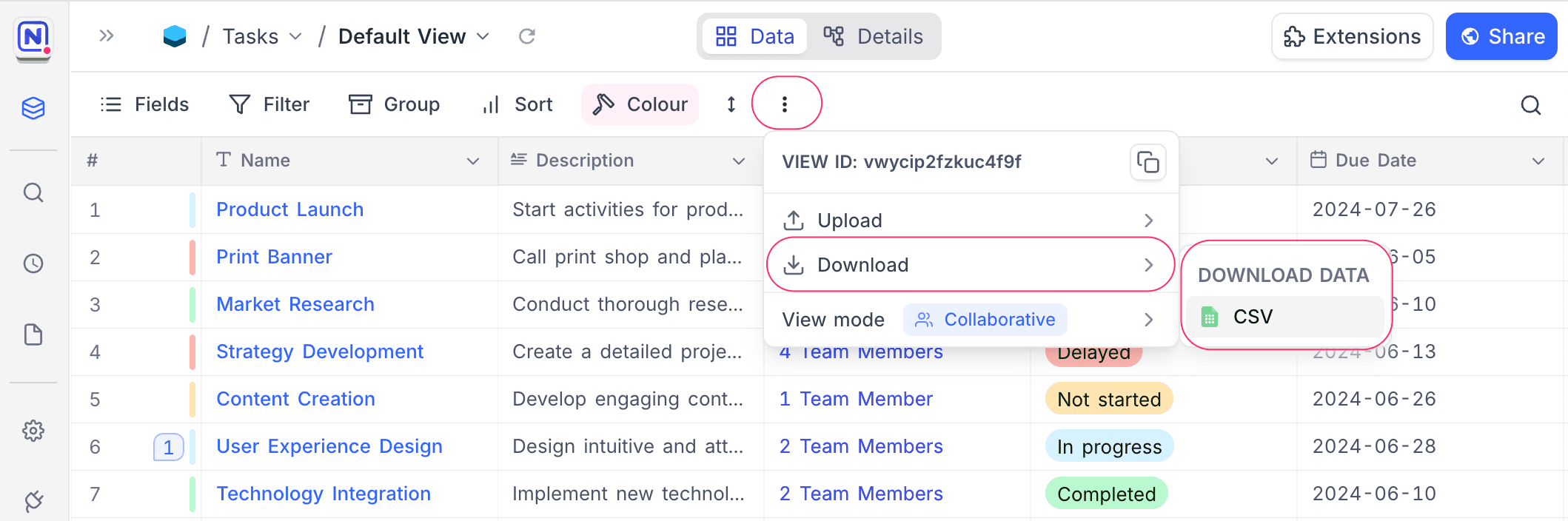Open settings gear in left sidebar
1568x521 pixels.
33,431
